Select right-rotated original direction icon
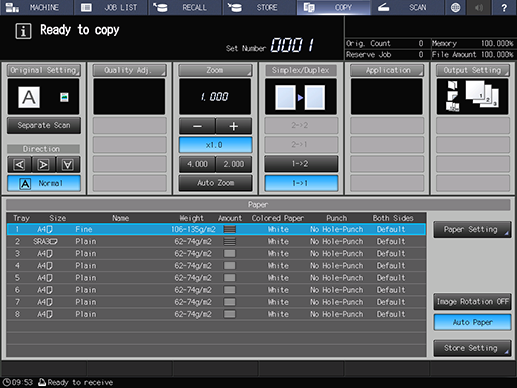Viewport: 517px width, 388px height. pyautogui.click(x=44, y=165)
